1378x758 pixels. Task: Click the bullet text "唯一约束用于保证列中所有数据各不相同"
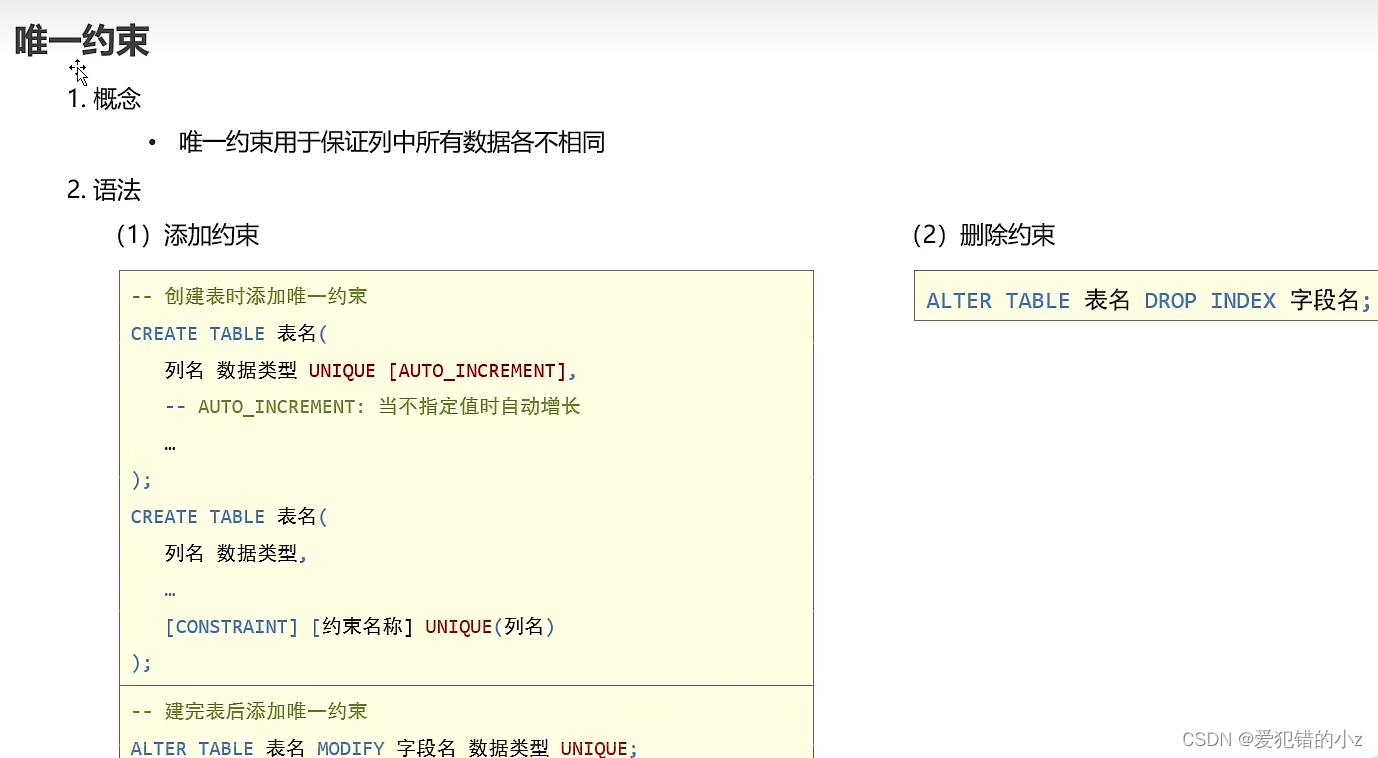[x=392, y=142]
